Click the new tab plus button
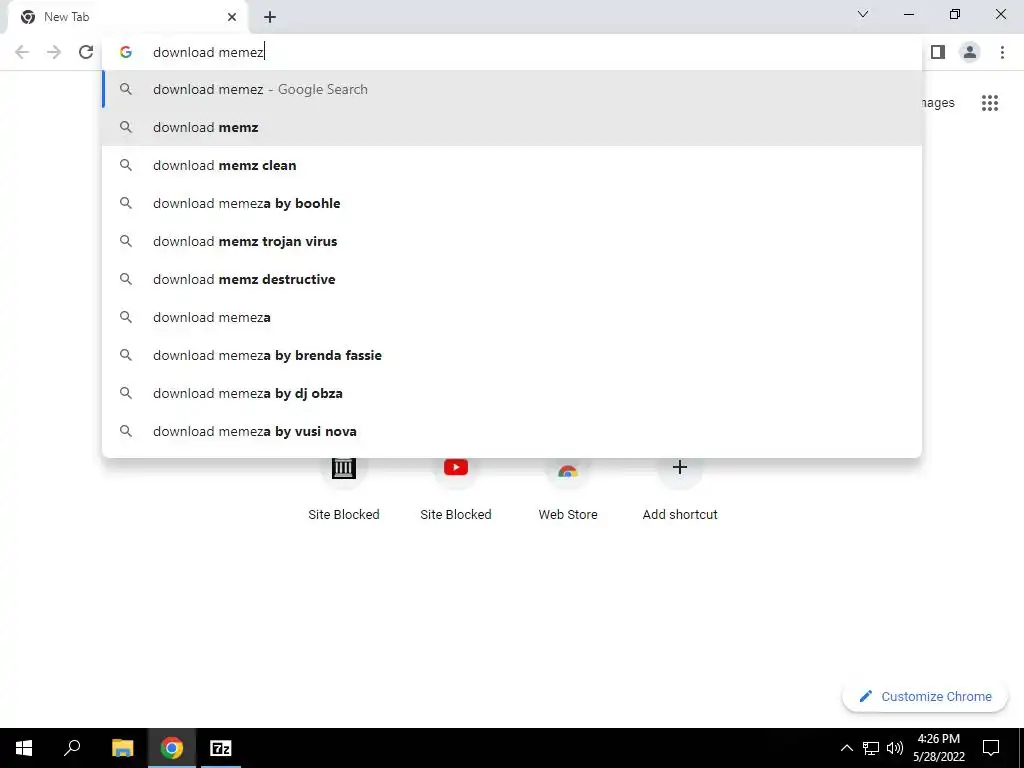Viewport: 1024px width, 768px height. click(270, 17)
